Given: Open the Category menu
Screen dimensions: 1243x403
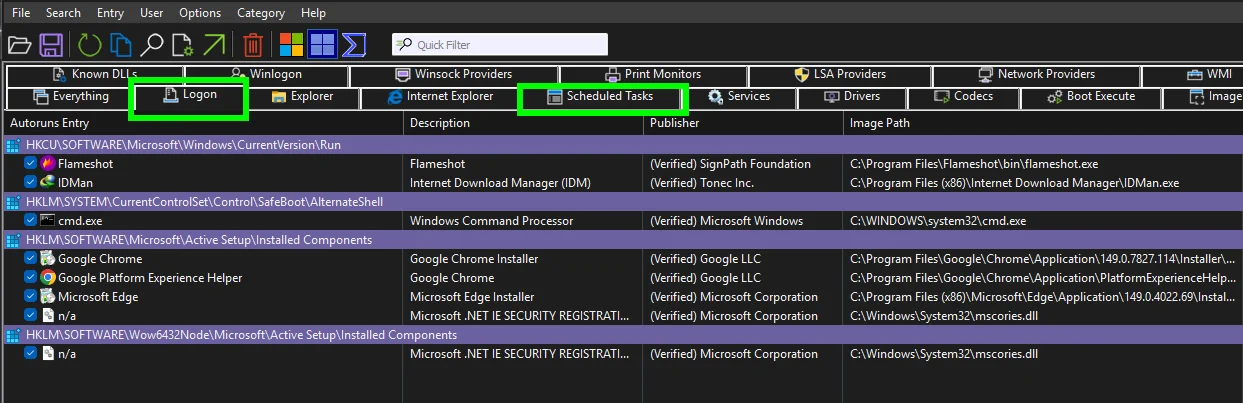Looking at the screenshot, I should point(261,13).
